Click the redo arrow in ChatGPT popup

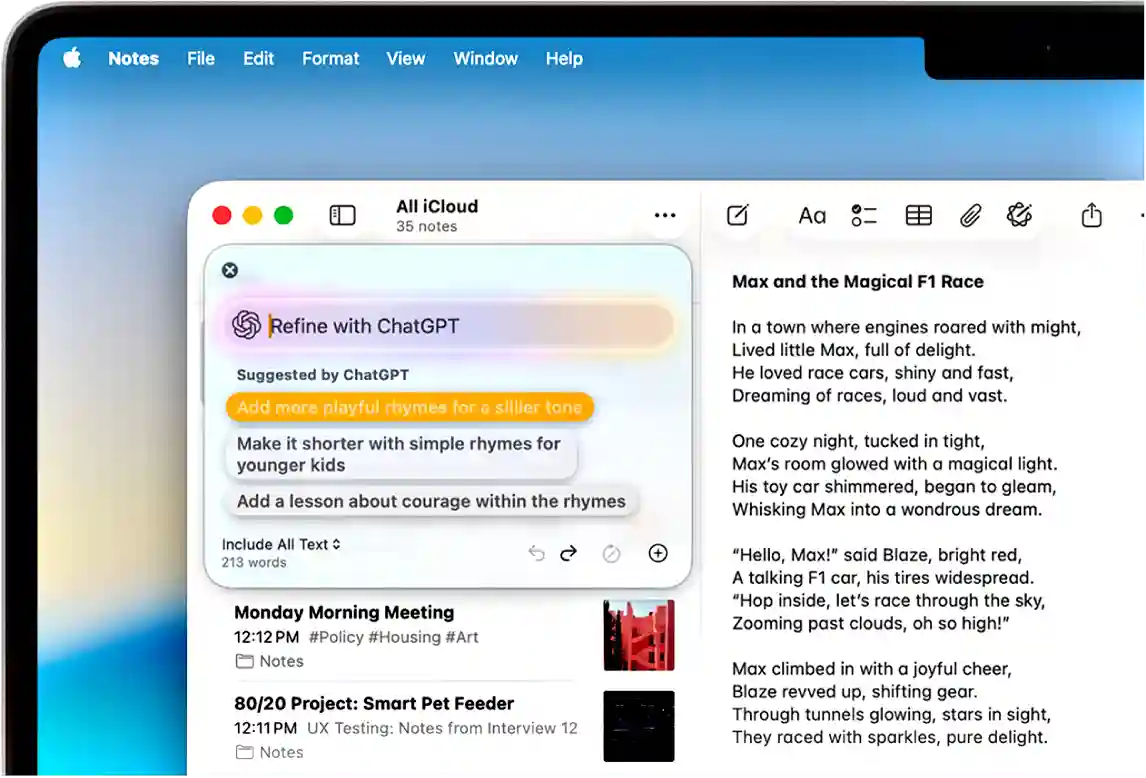569,554
